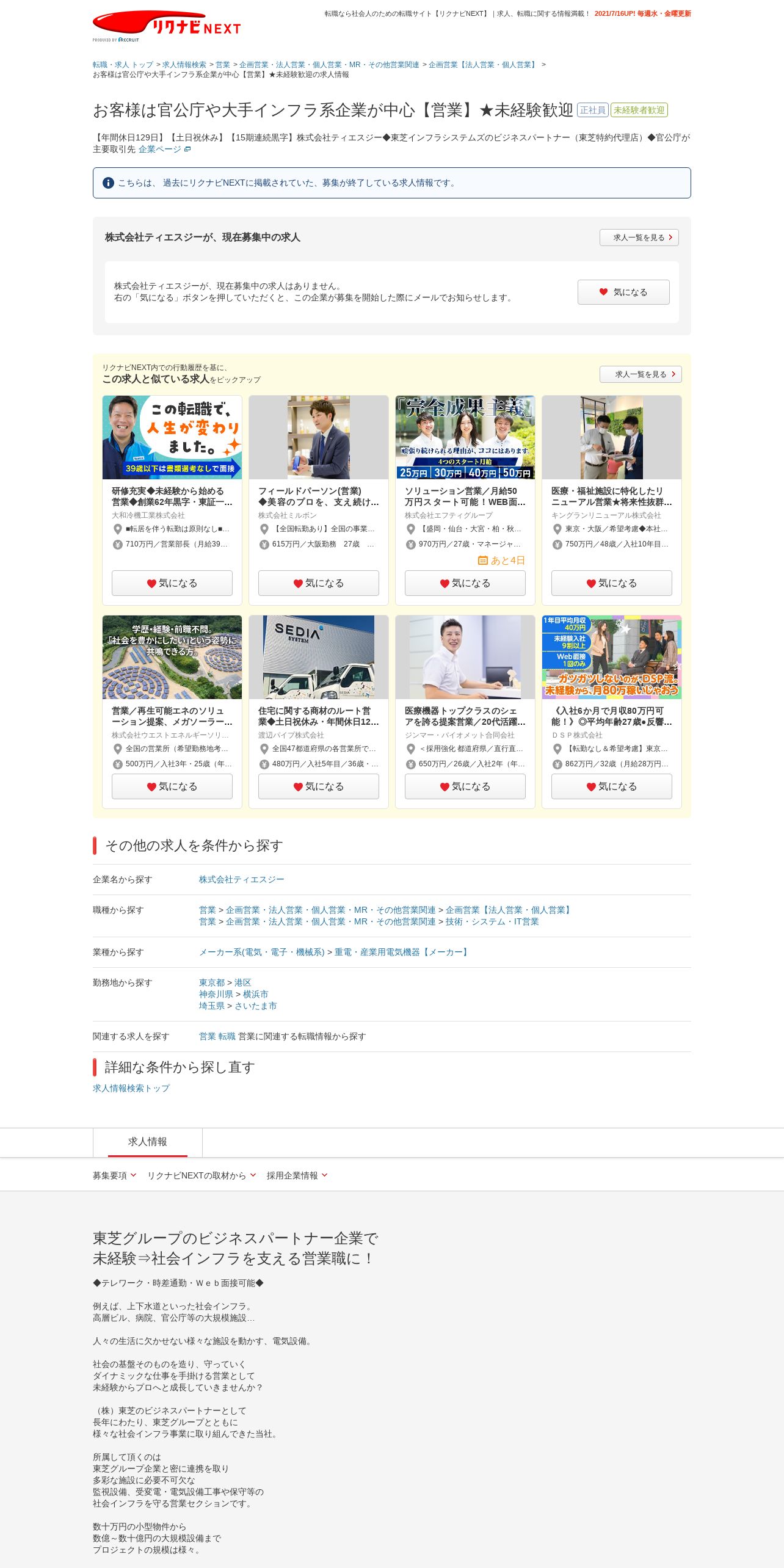Image resolution: width=784 pixels, height=1568 pixels.
Task: Open the 東京都 location link
Action: 212,982
